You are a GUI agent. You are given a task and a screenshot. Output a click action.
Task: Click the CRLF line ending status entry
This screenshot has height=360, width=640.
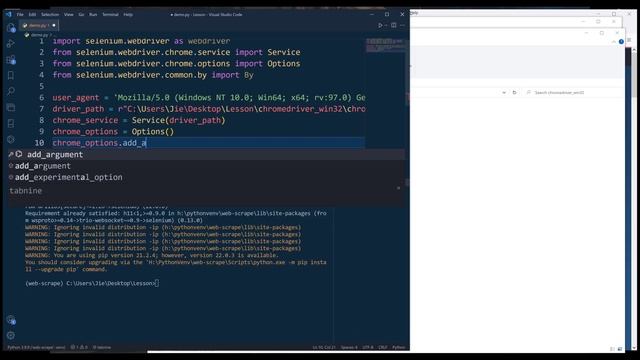(x=382, y=347)
